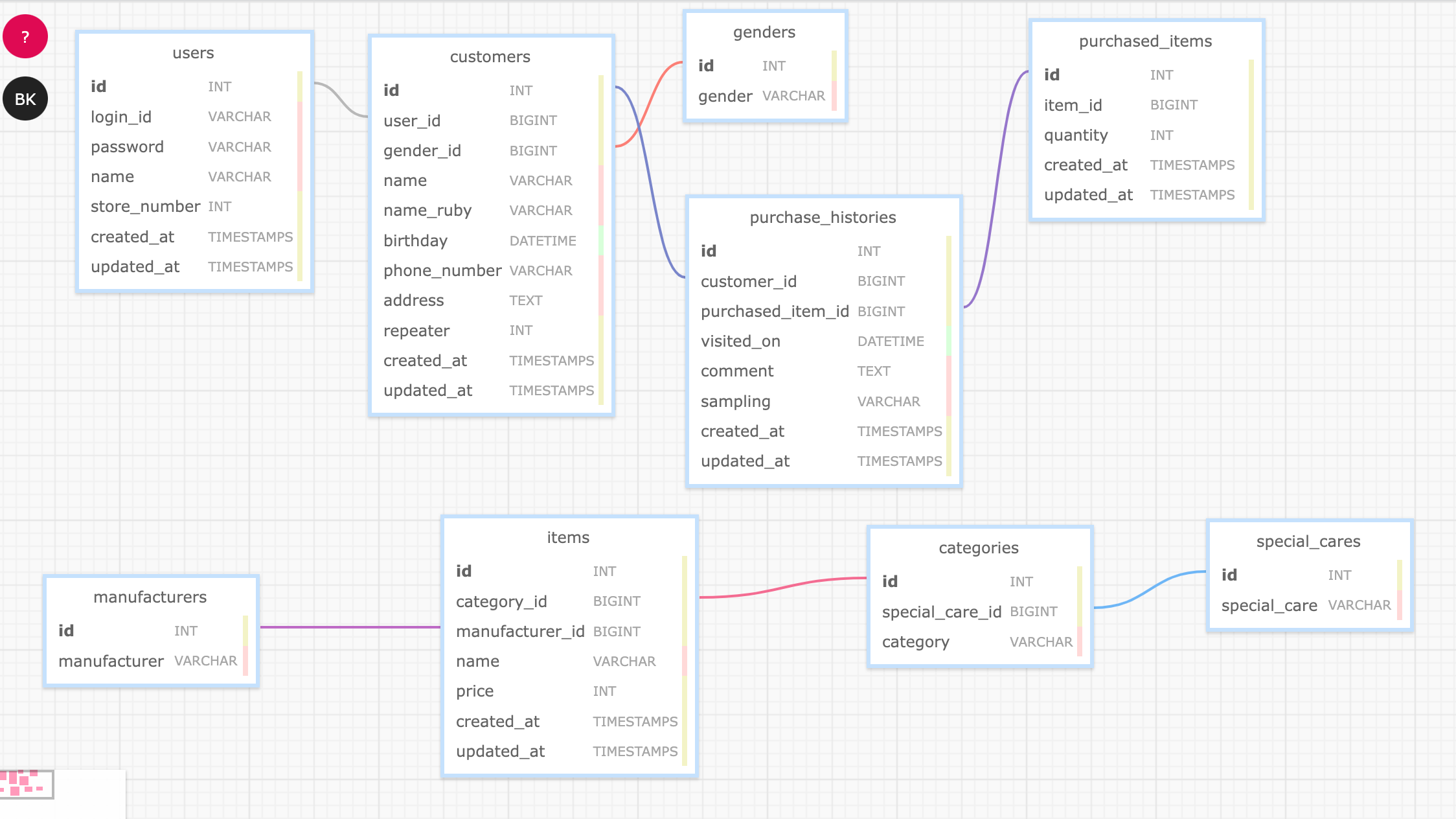Open the help menu via the pink ? icon
The height and width of the screenshot is (819, 1456).
(x=25, y=37)
